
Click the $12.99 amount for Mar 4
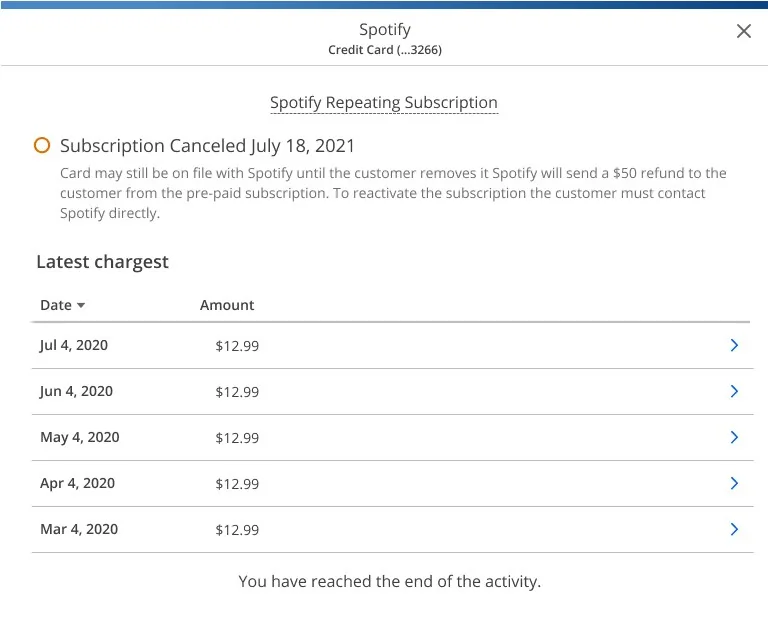(x=237, y=530)
